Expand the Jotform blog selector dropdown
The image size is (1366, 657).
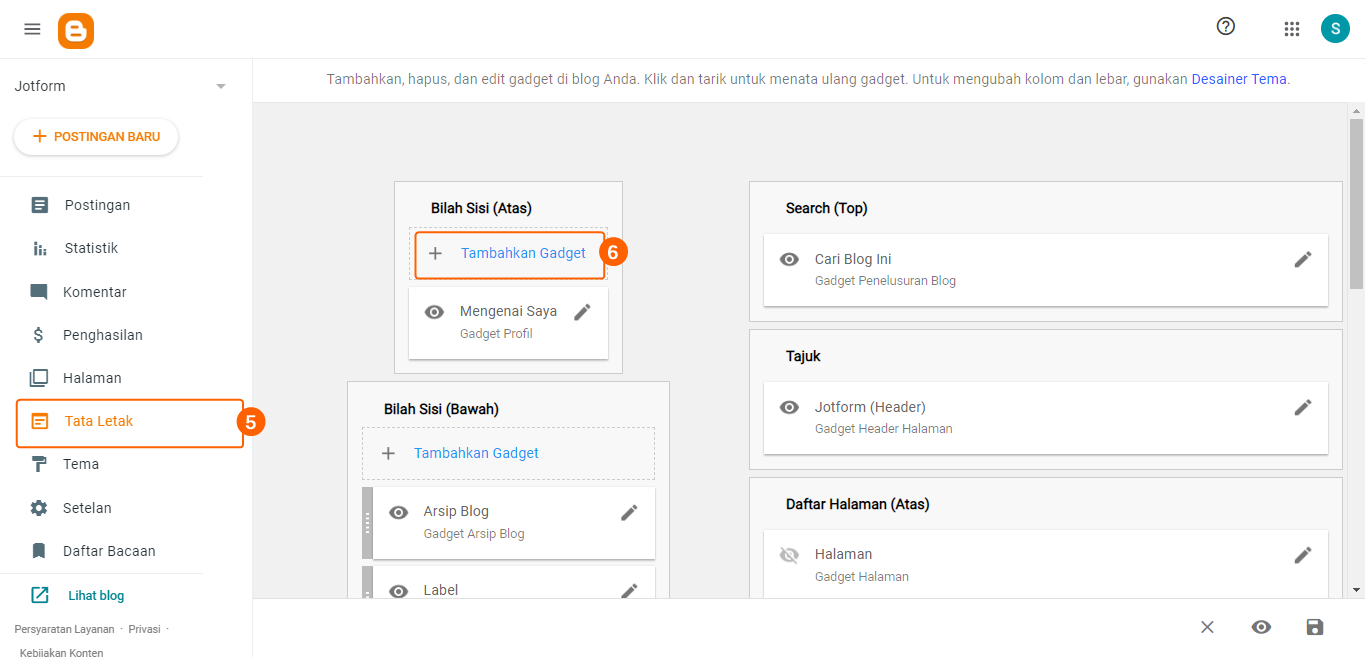[221, 86]
